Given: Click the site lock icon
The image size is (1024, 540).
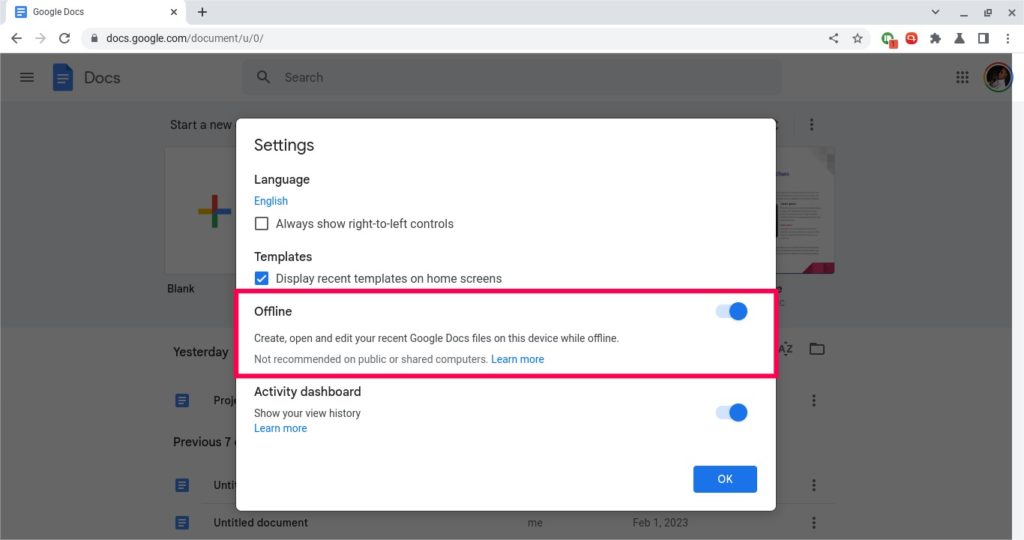Looking at the screenshot, I should click(x=94, y=38).
